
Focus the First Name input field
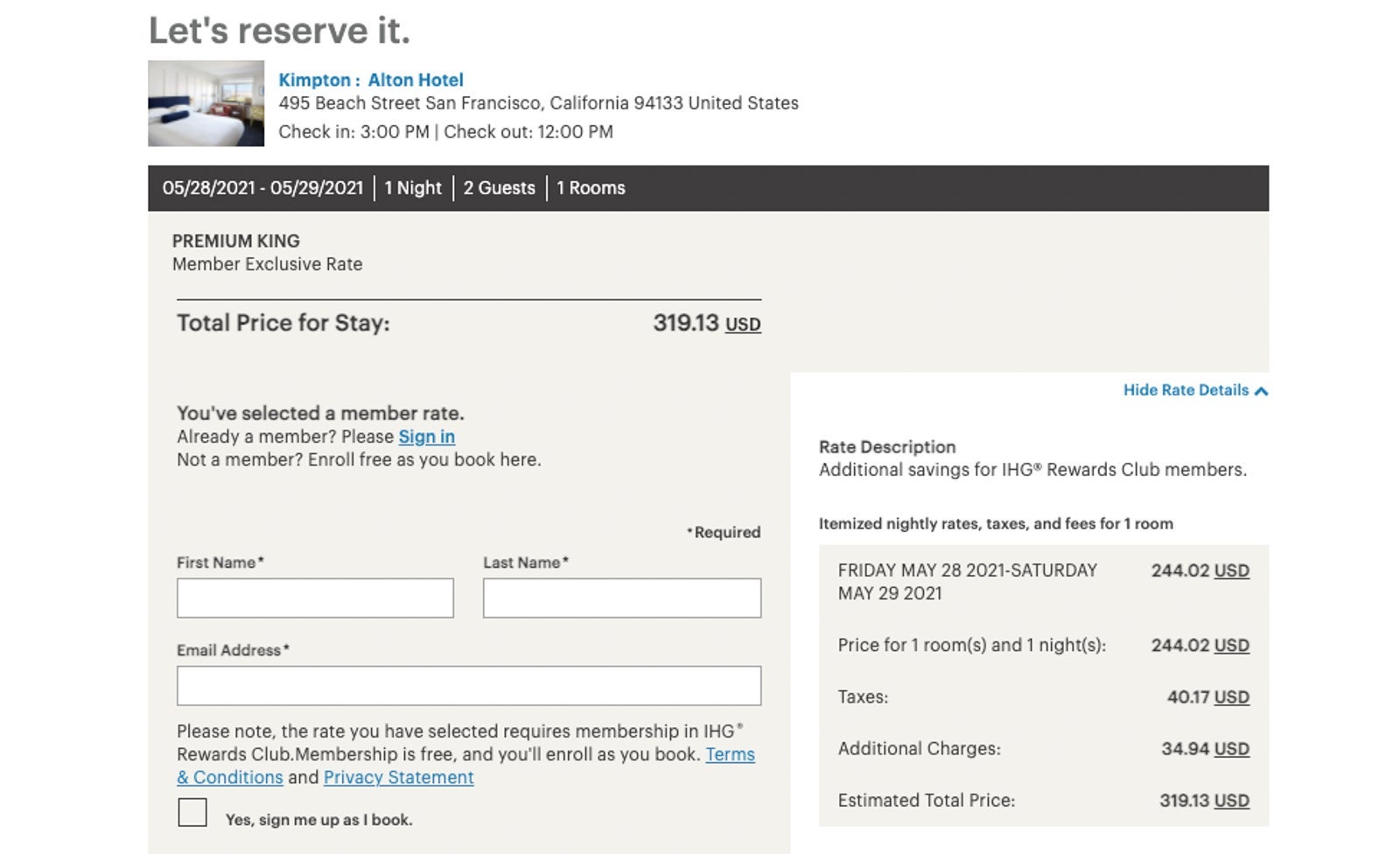click(315, 598)
